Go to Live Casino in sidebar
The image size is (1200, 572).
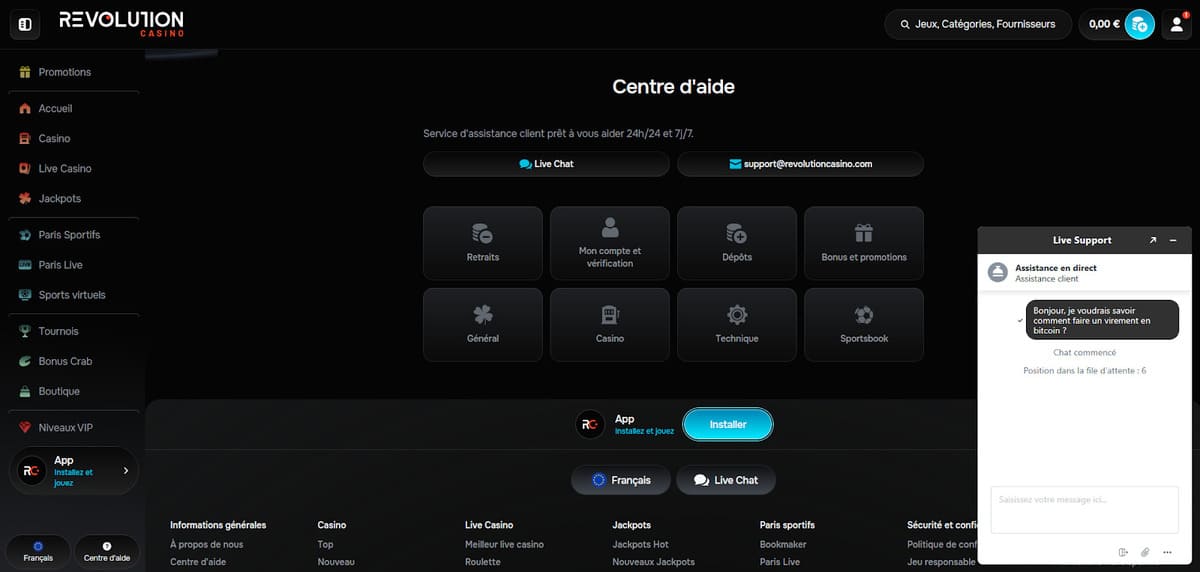tap(64, 169)
